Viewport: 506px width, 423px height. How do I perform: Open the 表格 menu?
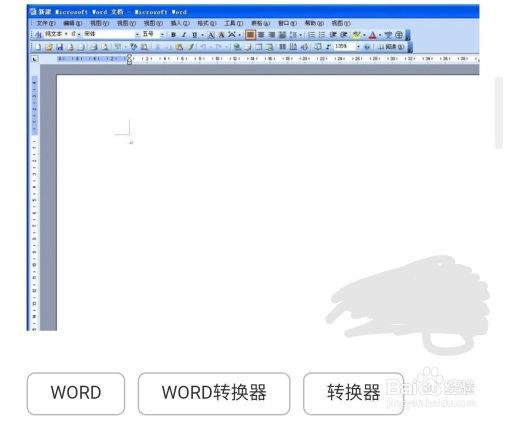pos(260,23)
